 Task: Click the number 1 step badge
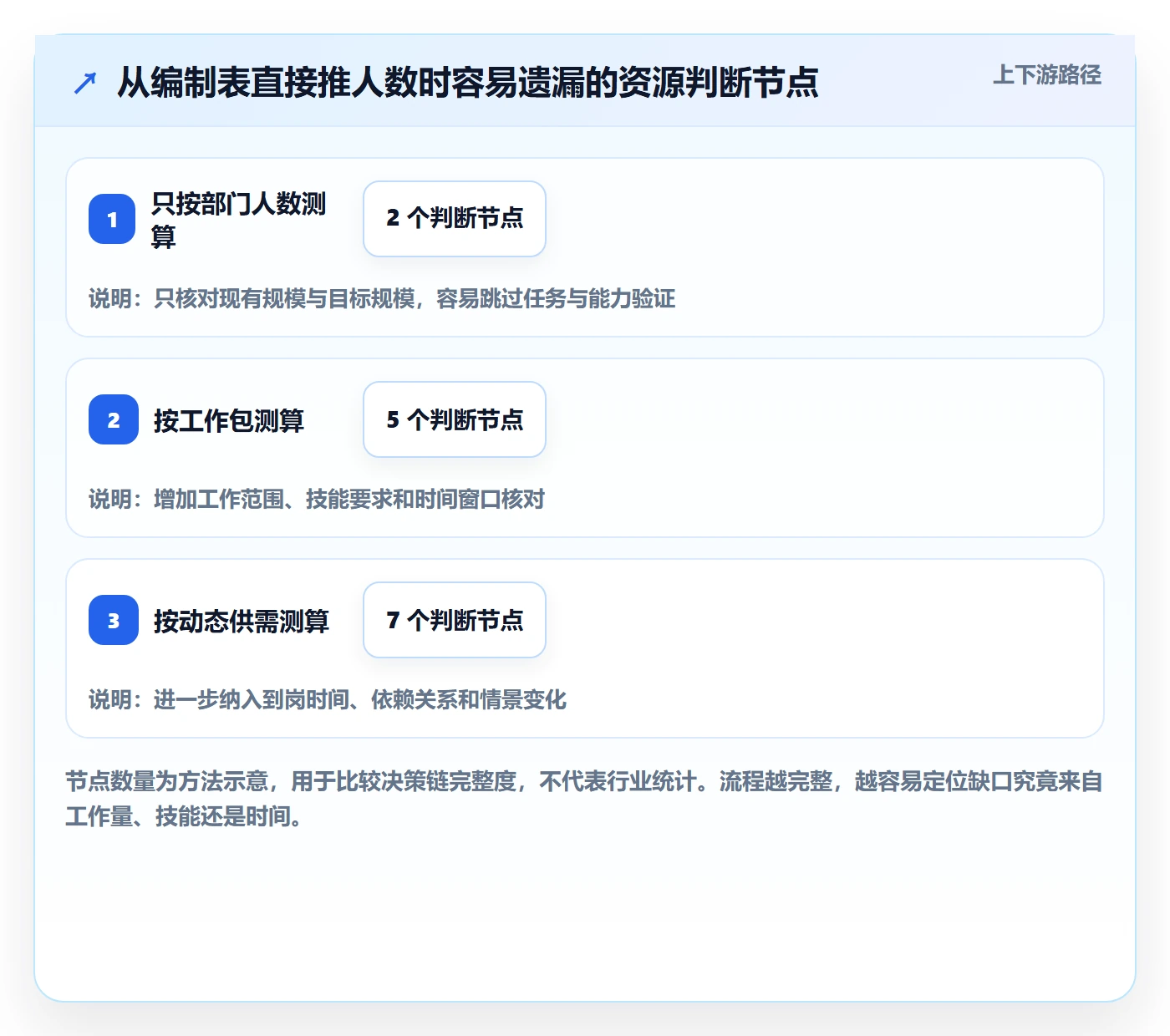(112, 219)
